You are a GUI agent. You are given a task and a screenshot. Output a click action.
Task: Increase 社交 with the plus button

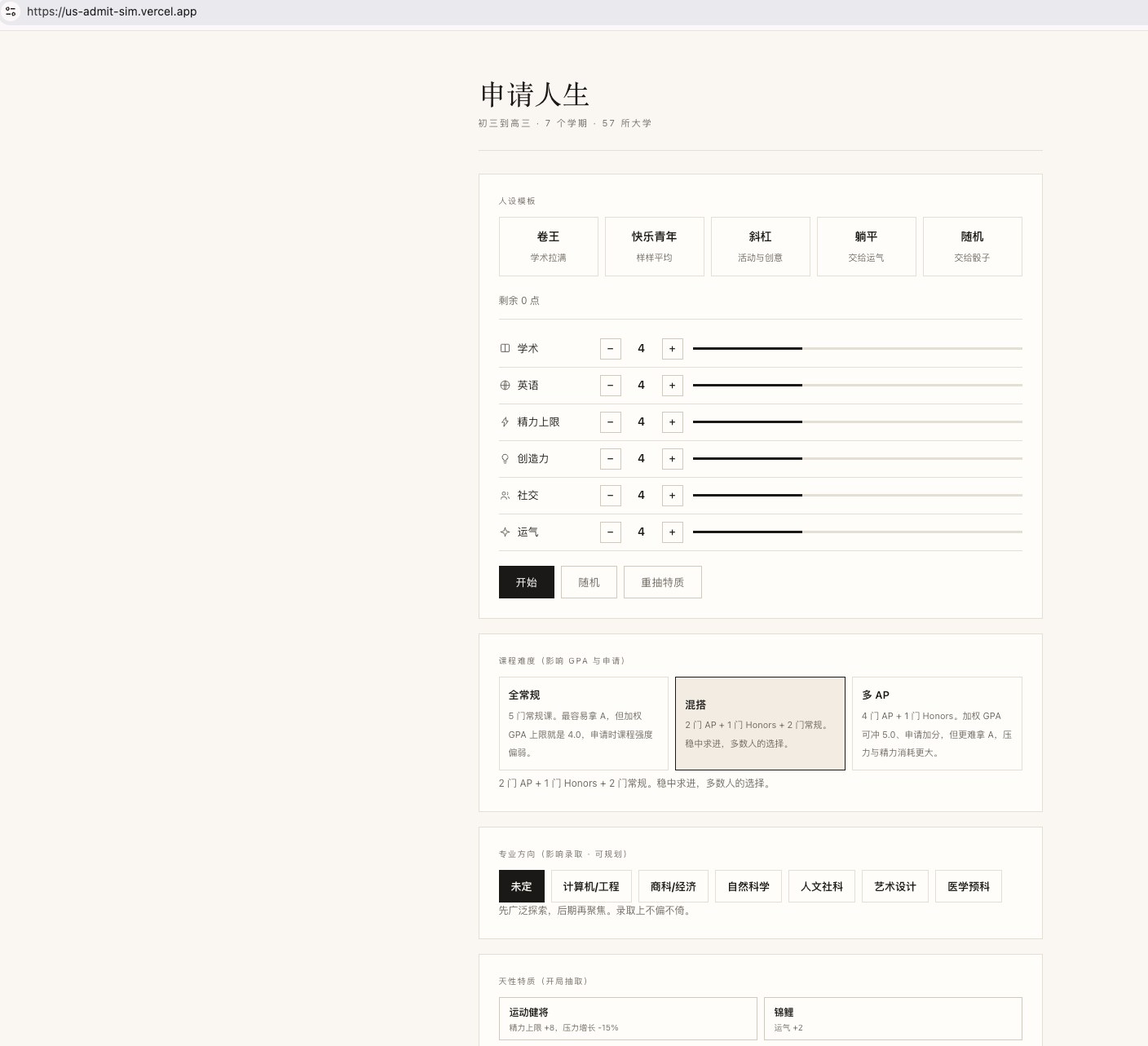[x=672, y=496]
